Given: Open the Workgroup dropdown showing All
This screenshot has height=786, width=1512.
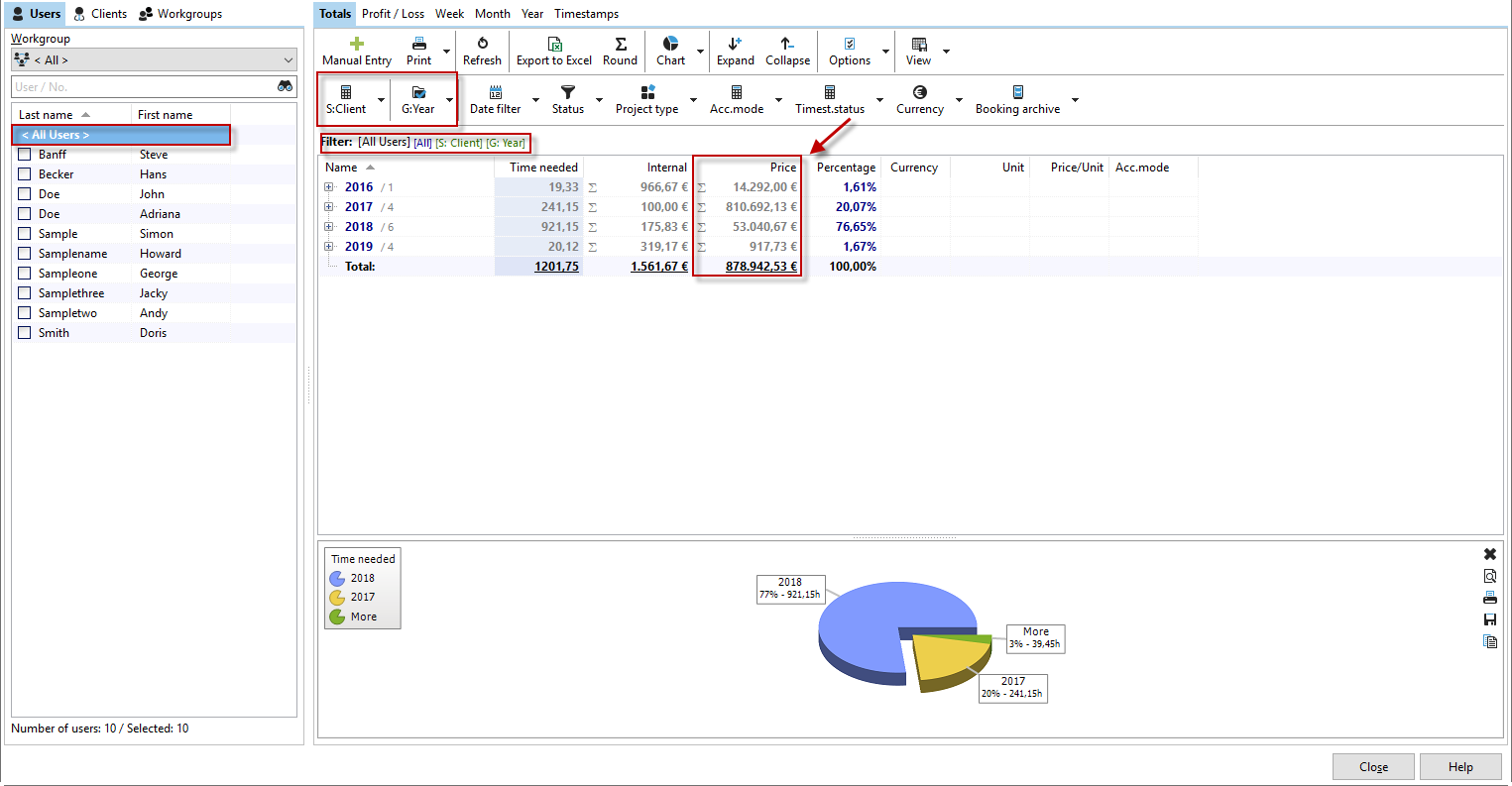Looking at the screenshot, I should [x=154, y=60].
